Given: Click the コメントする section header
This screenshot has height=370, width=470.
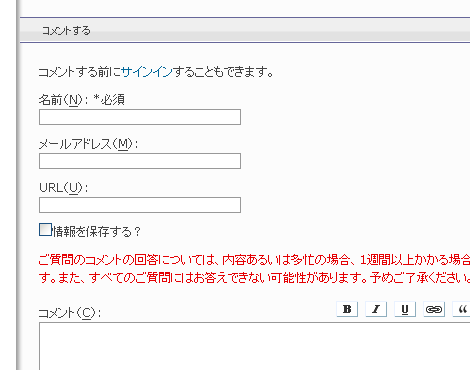Looking at the screenshot, I should click(245, 30).
